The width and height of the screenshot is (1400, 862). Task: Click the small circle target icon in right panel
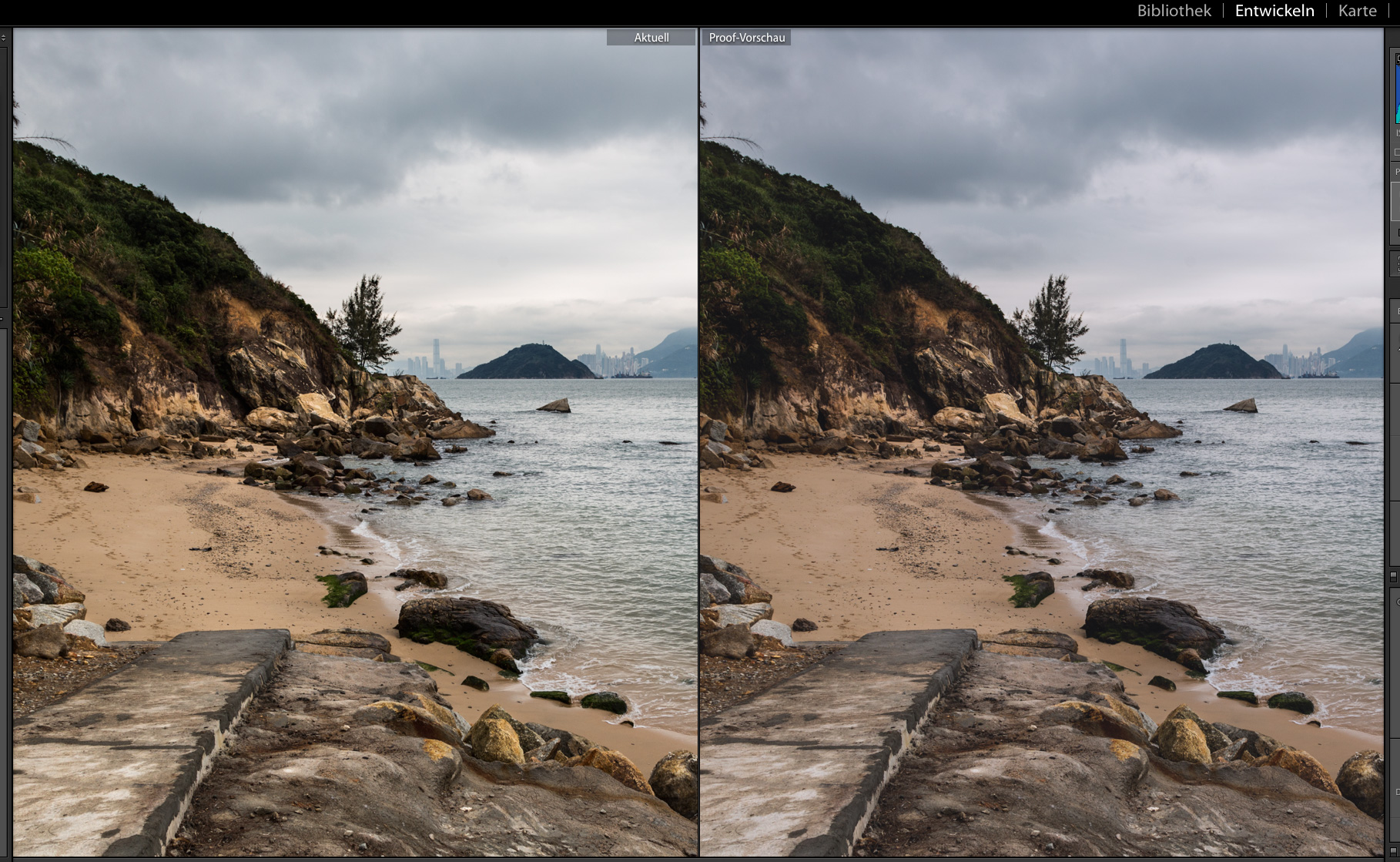[x=1397, y=602]
